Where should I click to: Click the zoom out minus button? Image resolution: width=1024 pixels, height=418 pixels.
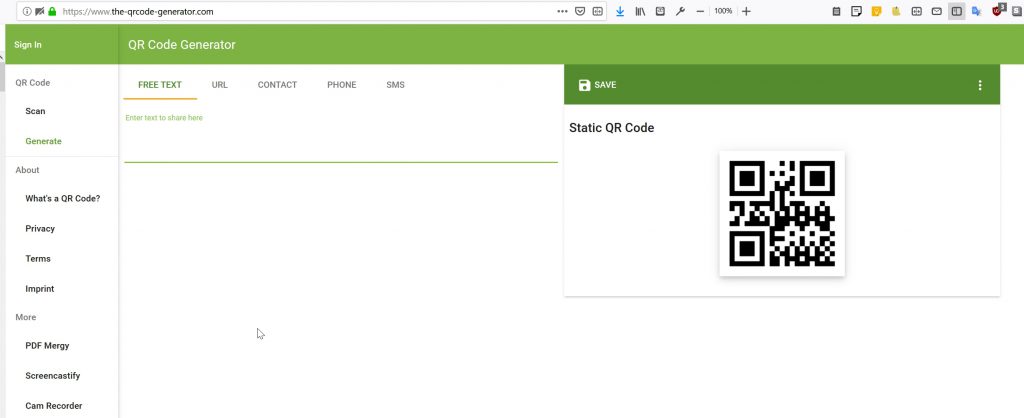700,11
